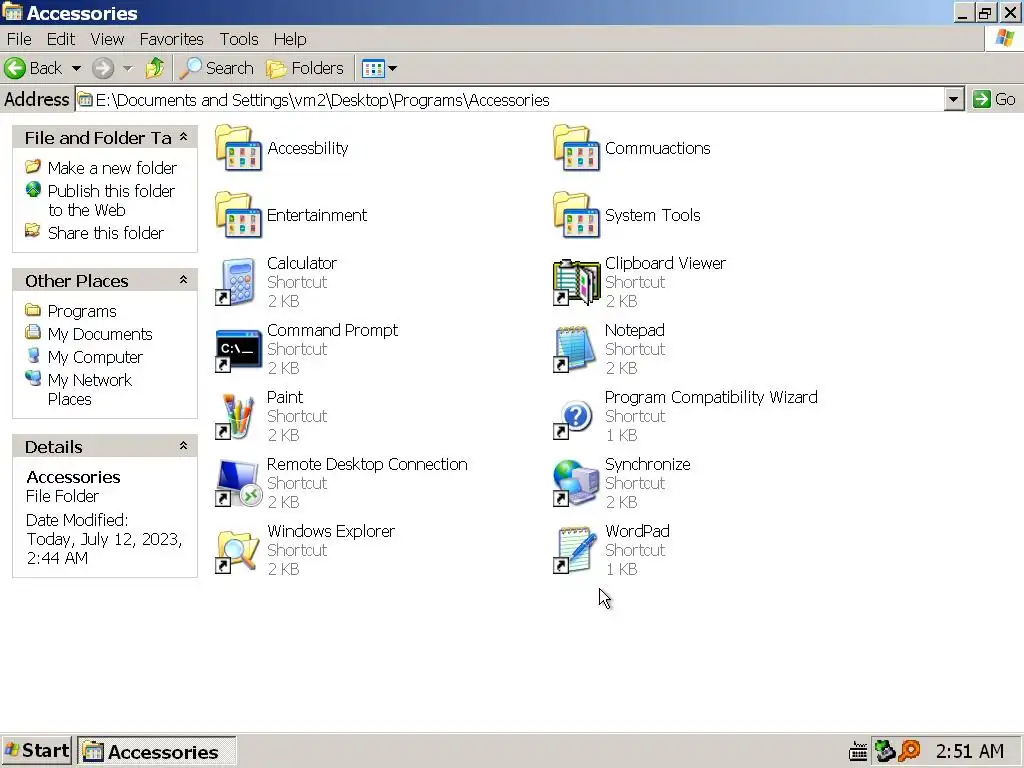The image size is (1024, 768).
Task: Click the taskbar clock showing 2:51 AM
Action: 969,752
